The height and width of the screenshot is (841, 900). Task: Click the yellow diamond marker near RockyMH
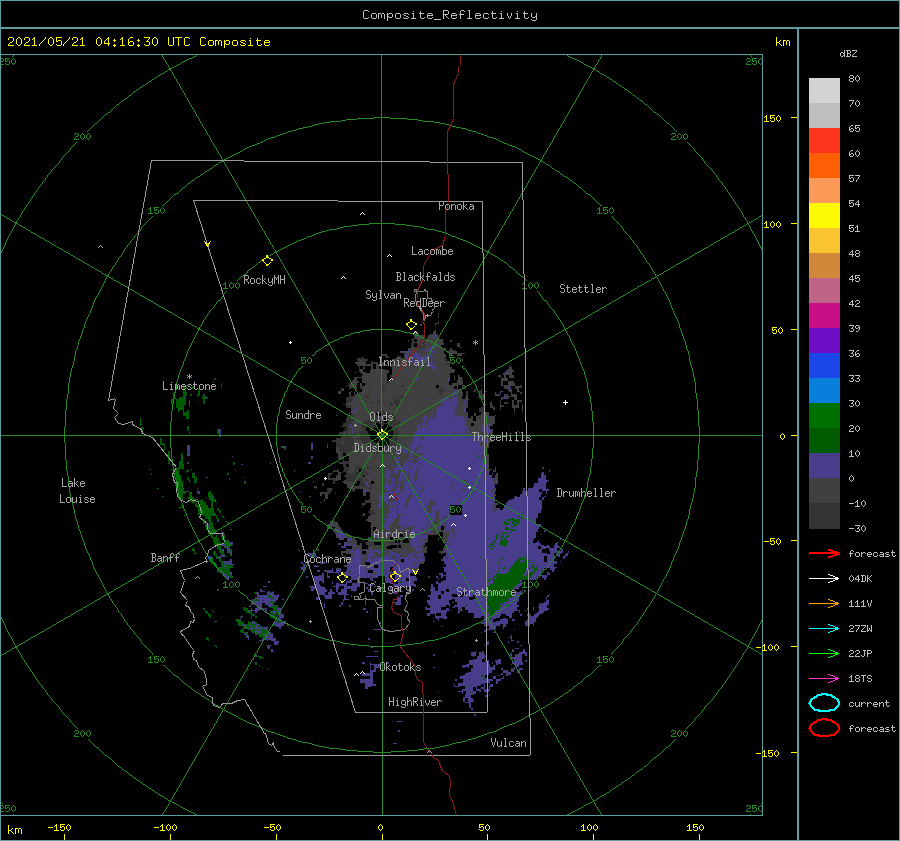[267, 261]
